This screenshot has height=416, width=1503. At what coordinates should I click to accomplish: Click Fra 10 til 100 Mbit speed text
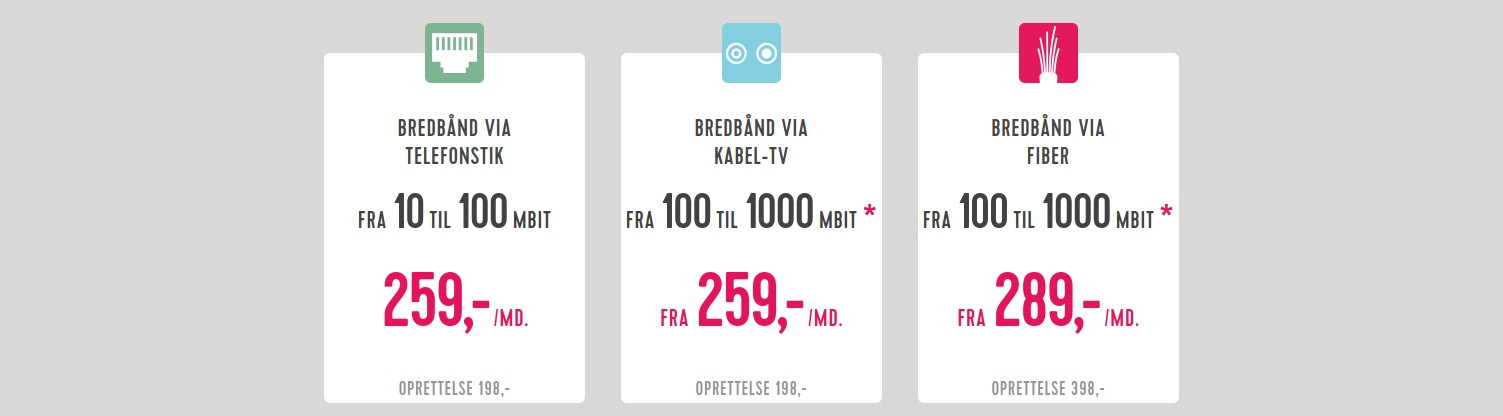[x=454, y=213]
